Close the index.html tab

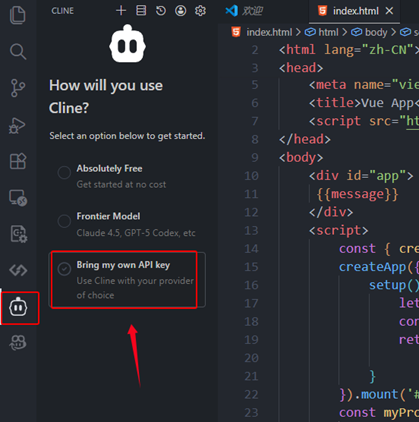389,11
